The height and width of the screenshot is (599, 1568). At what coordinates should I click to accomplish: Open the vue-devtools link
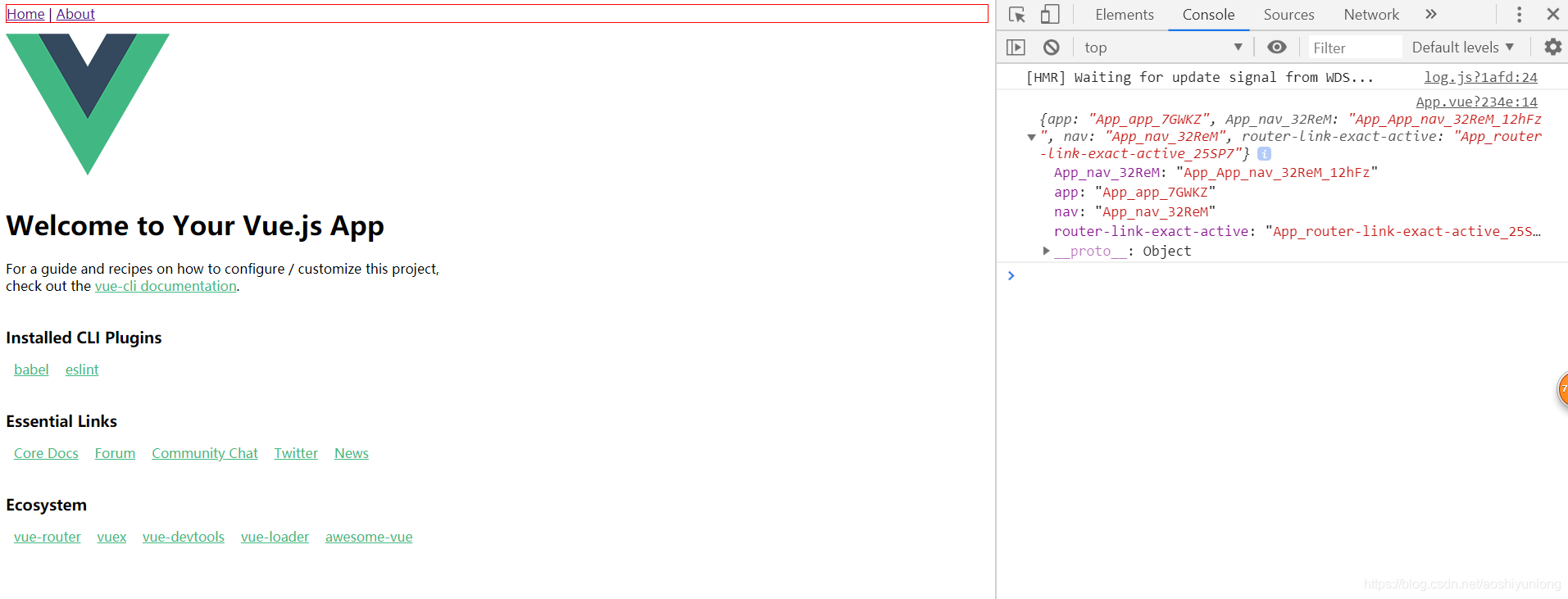pos(184,537)
